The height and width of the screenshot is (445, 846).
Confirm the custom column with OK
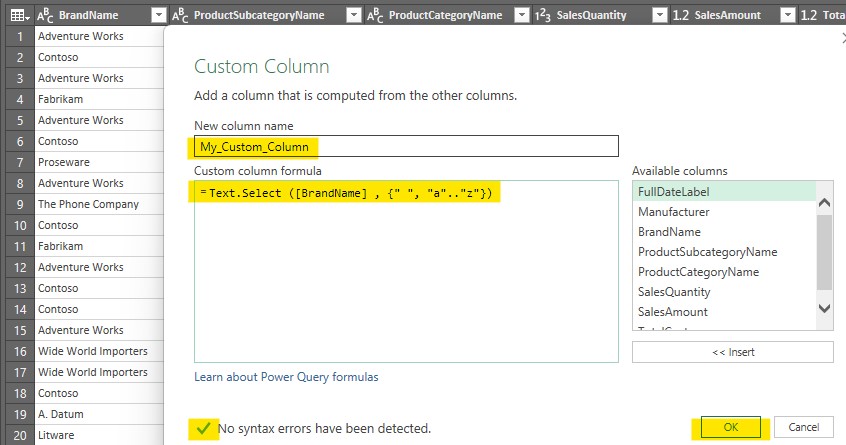point(730,428)
